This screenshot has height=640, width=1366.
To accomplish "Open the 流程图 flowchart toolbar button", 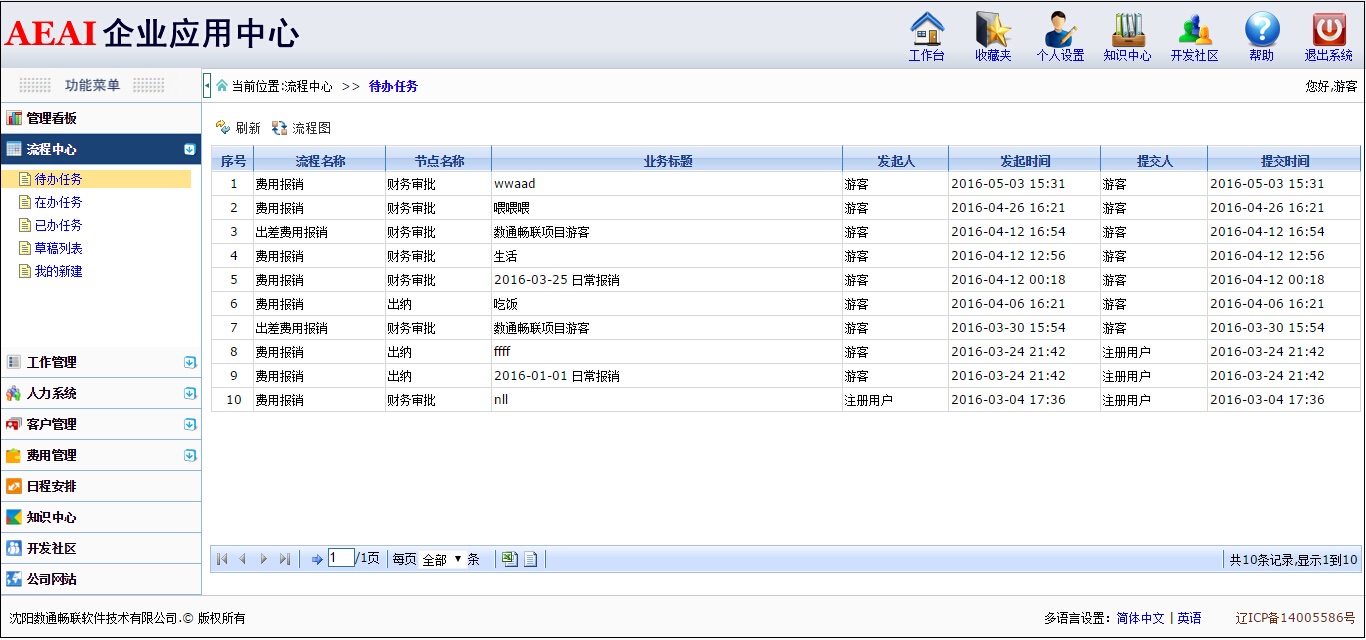I will point(301,128).
